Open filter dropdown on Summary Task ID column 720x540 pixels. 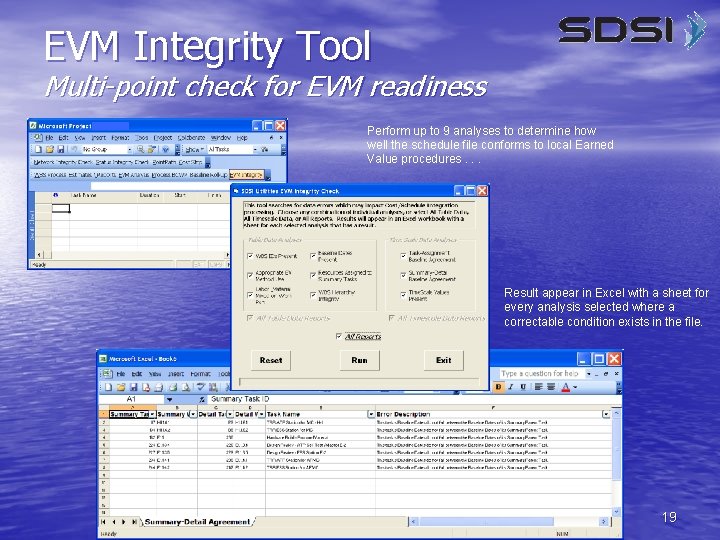click(152, 414)
